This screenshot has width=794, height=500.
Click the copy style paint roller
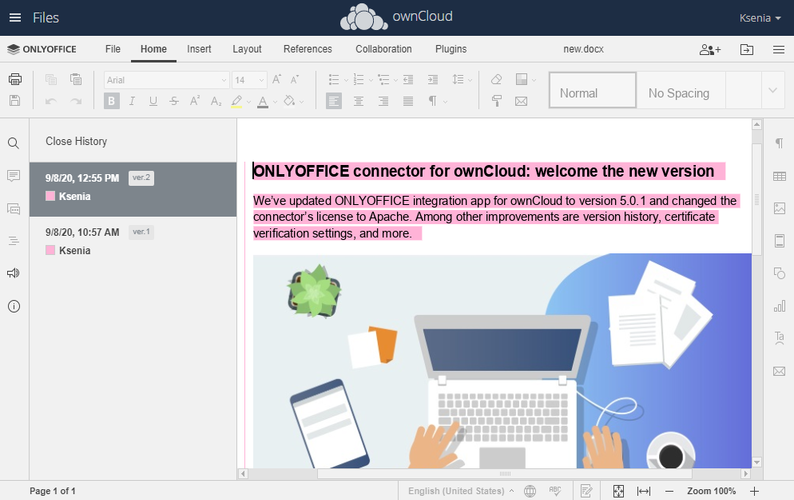click(x=497, y=101)
